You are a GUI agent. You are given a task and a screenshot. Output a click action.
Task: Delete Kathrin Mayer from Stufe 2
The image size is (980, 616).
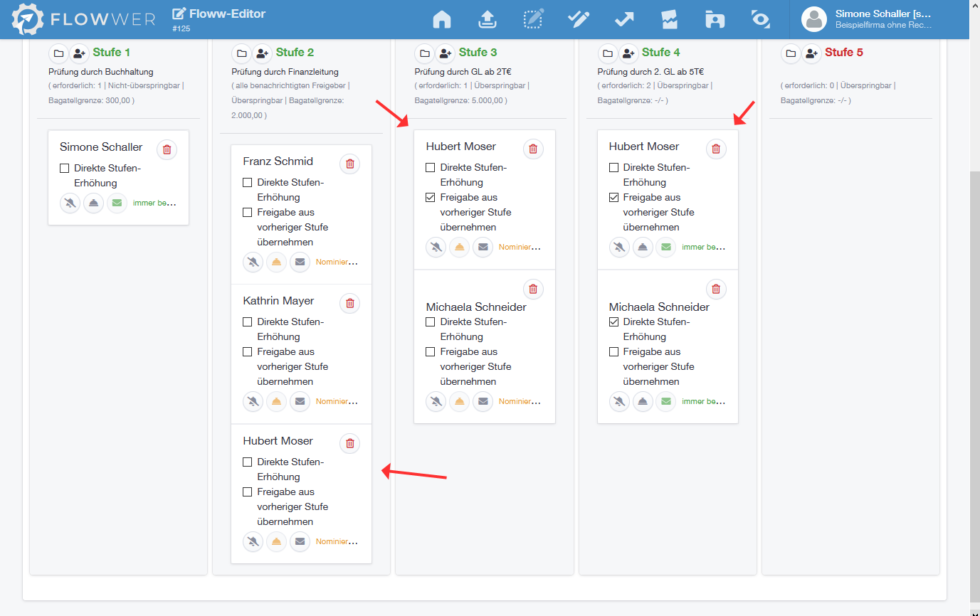[x=350, y=303]
